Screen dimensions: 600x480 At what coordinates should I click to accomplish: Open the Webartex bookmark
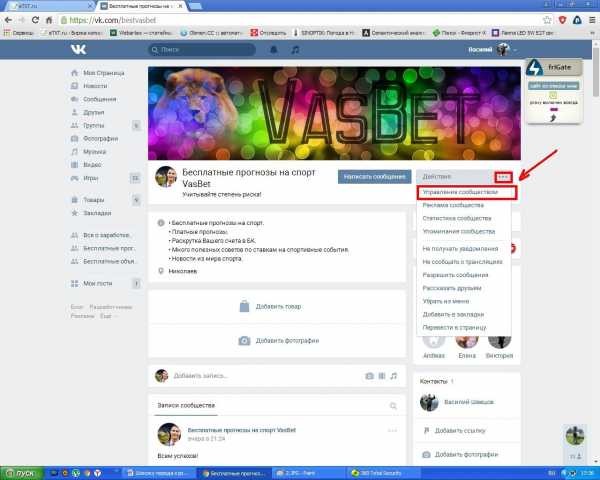click(x=141, y=33)
